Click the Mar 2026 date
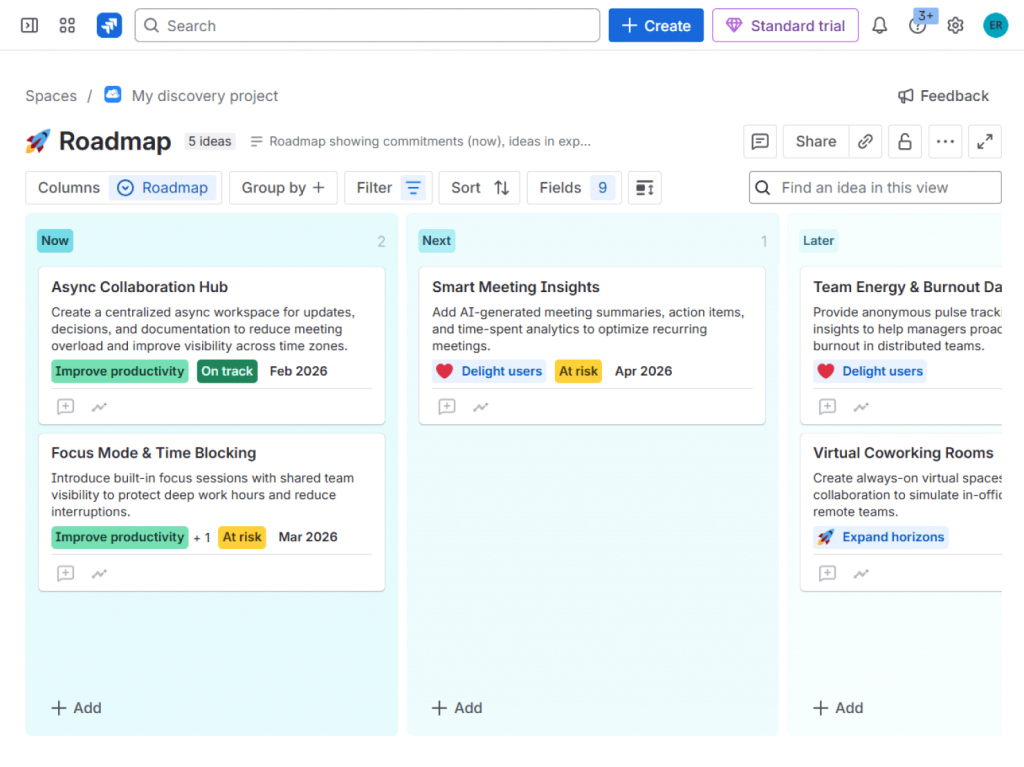The image size is (1024, 767). click(308, 537)
